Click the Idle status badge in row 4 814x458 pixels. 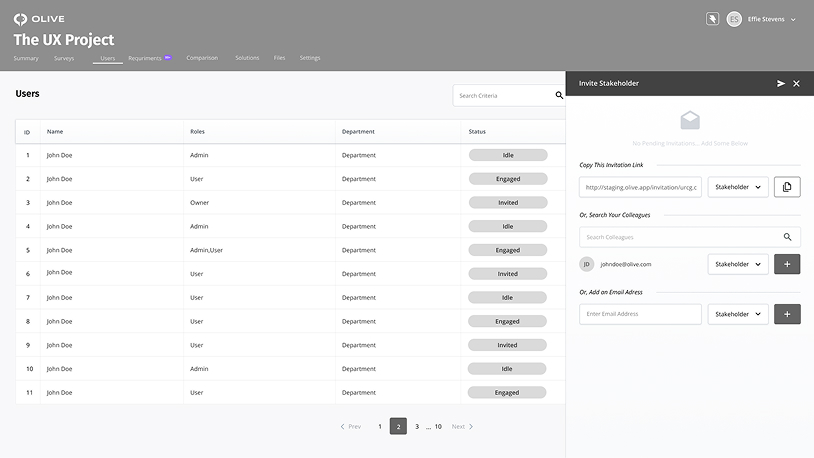pyautogui.click(x=508, y=226)
